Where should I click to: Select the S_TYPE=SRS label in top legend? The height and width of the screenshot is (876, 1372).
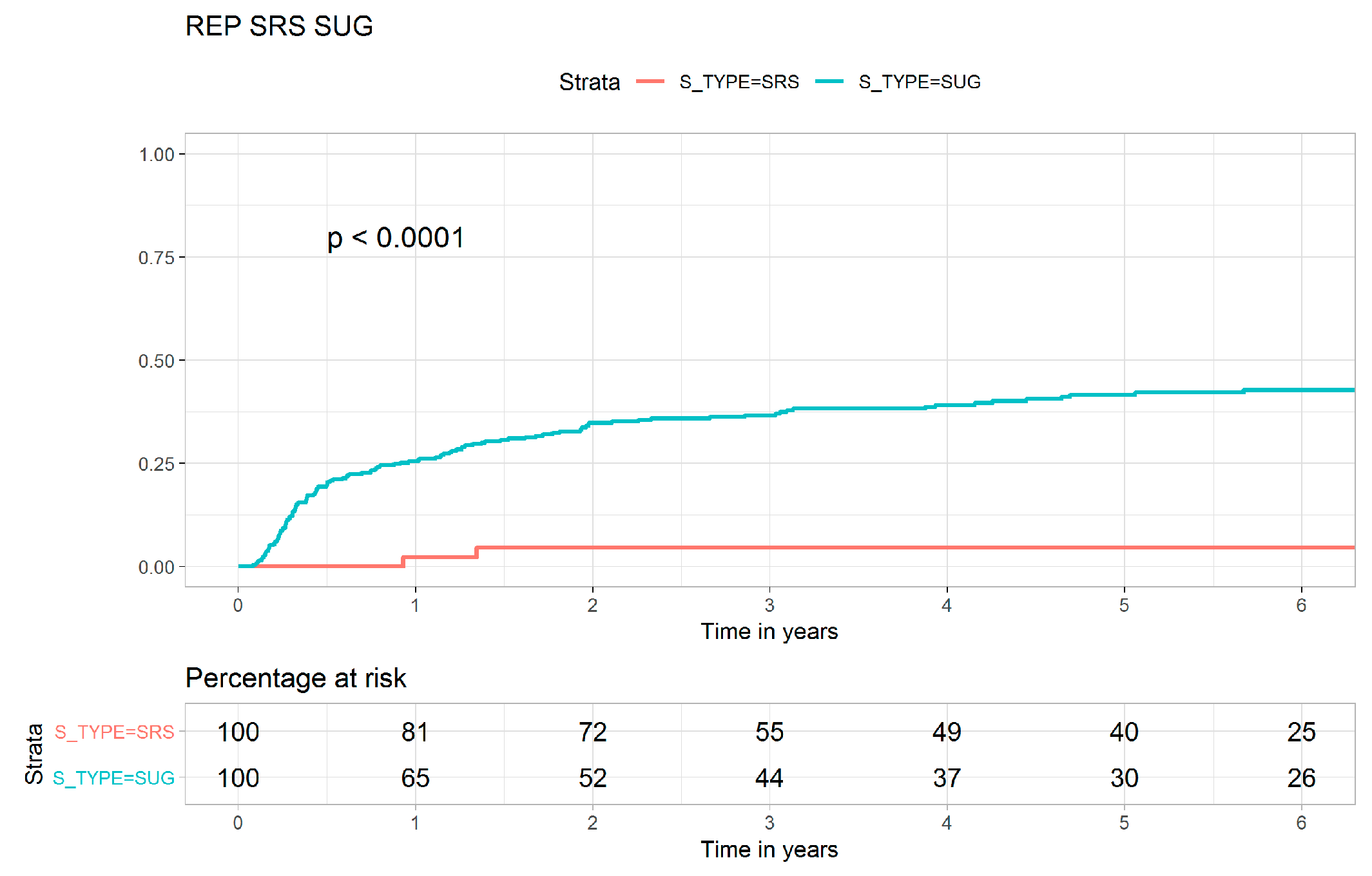click(x=739, y=82)
